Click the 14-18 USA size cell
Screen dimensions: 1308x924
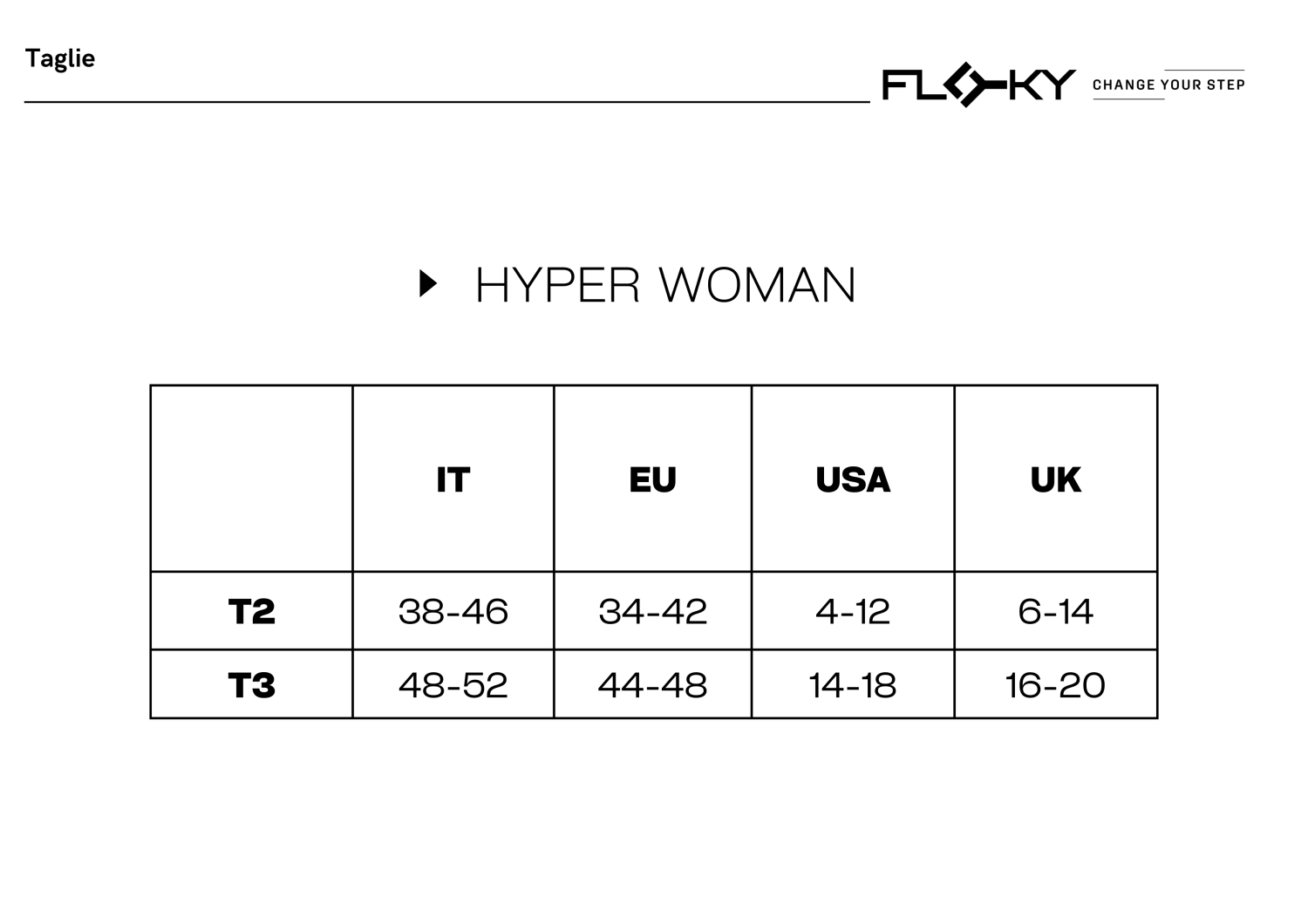(x=853, y=685)
